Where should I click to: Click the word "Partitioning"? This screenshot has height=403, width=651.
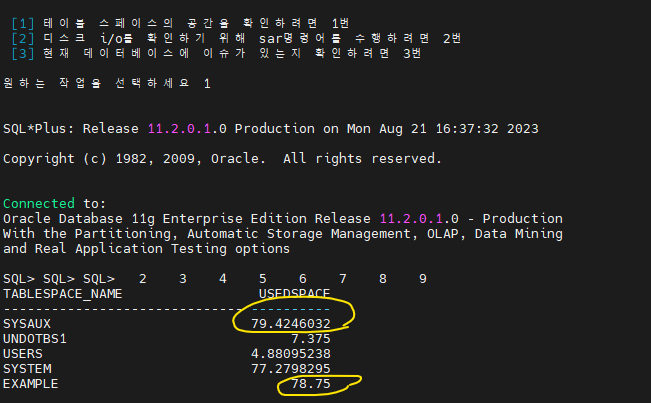[122, 234]
